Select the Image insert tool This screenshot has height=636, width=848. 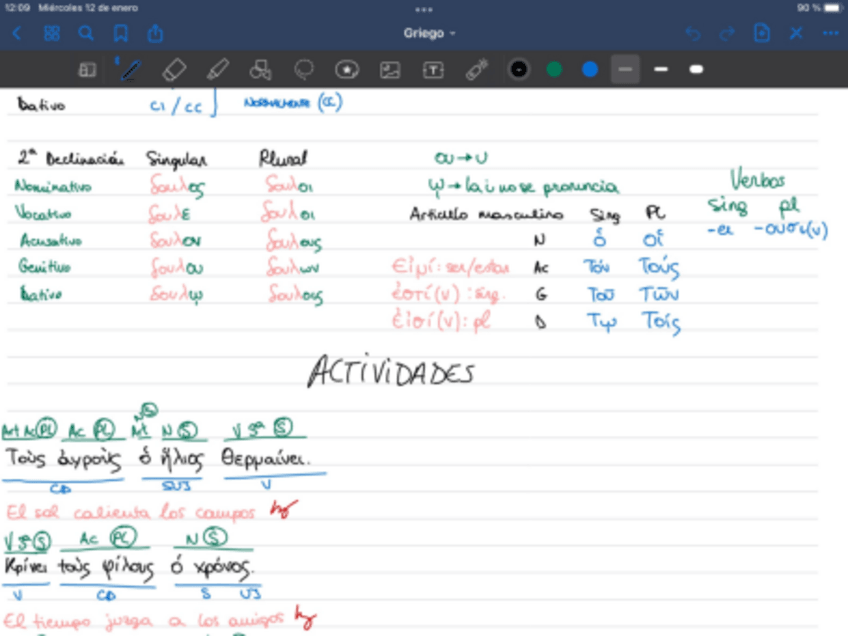click(390, 70)
